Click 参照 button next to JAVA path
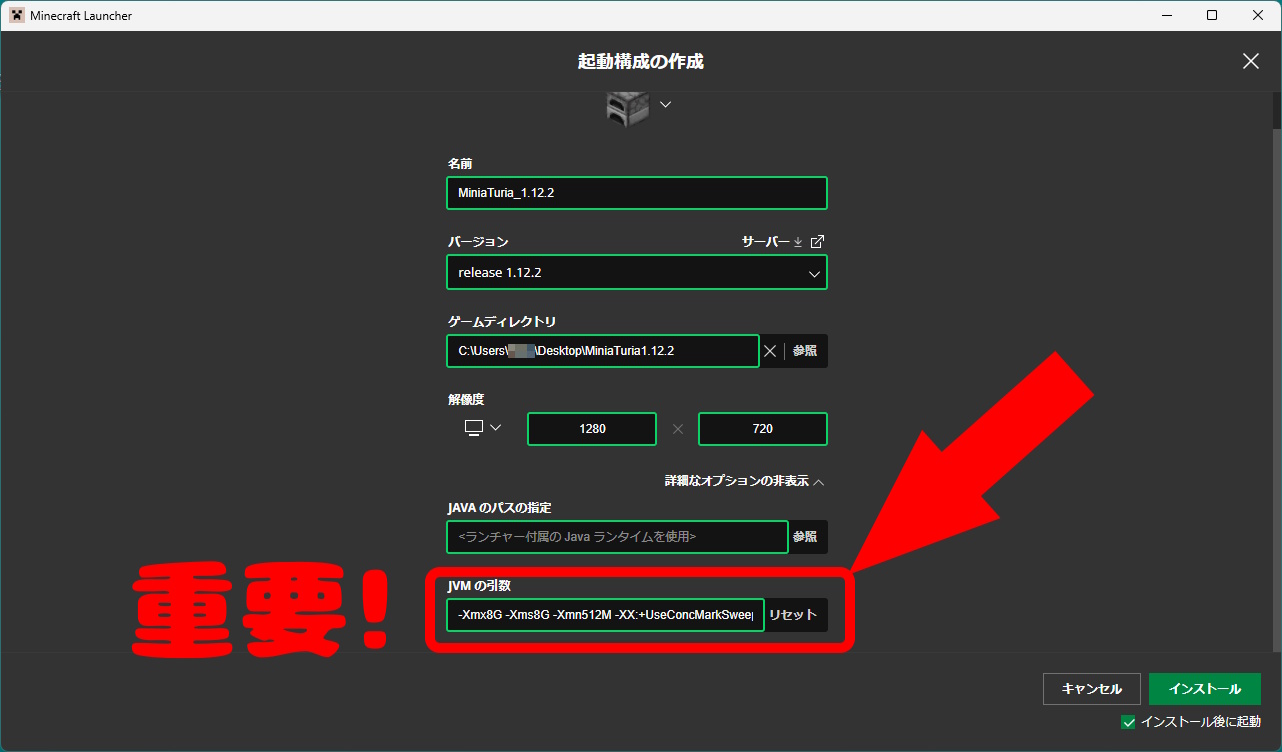The image size is (1282, 752). [808, 537]
